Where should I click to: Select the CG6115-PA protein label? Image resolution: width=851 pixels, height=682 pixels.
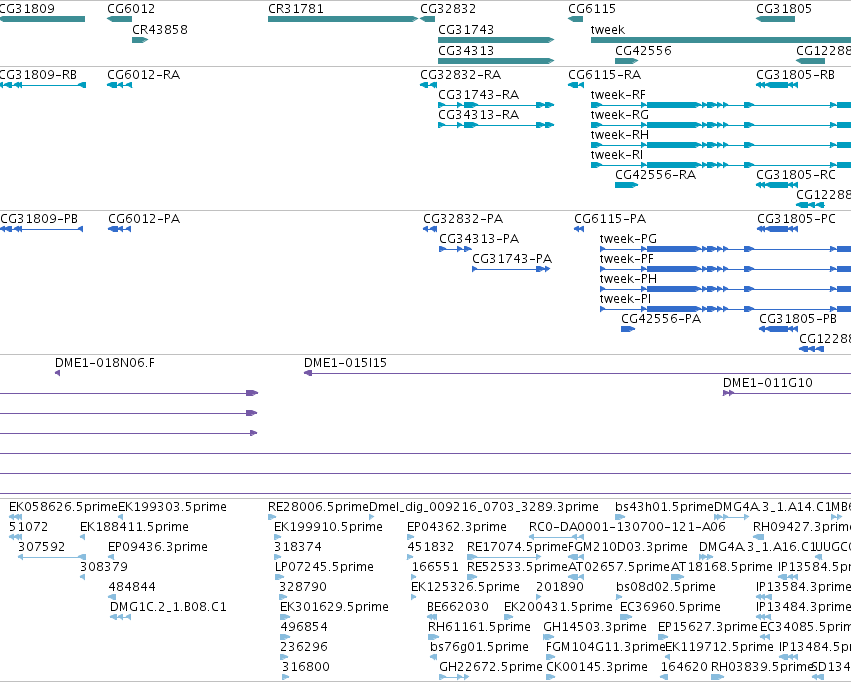click(610, 219)
